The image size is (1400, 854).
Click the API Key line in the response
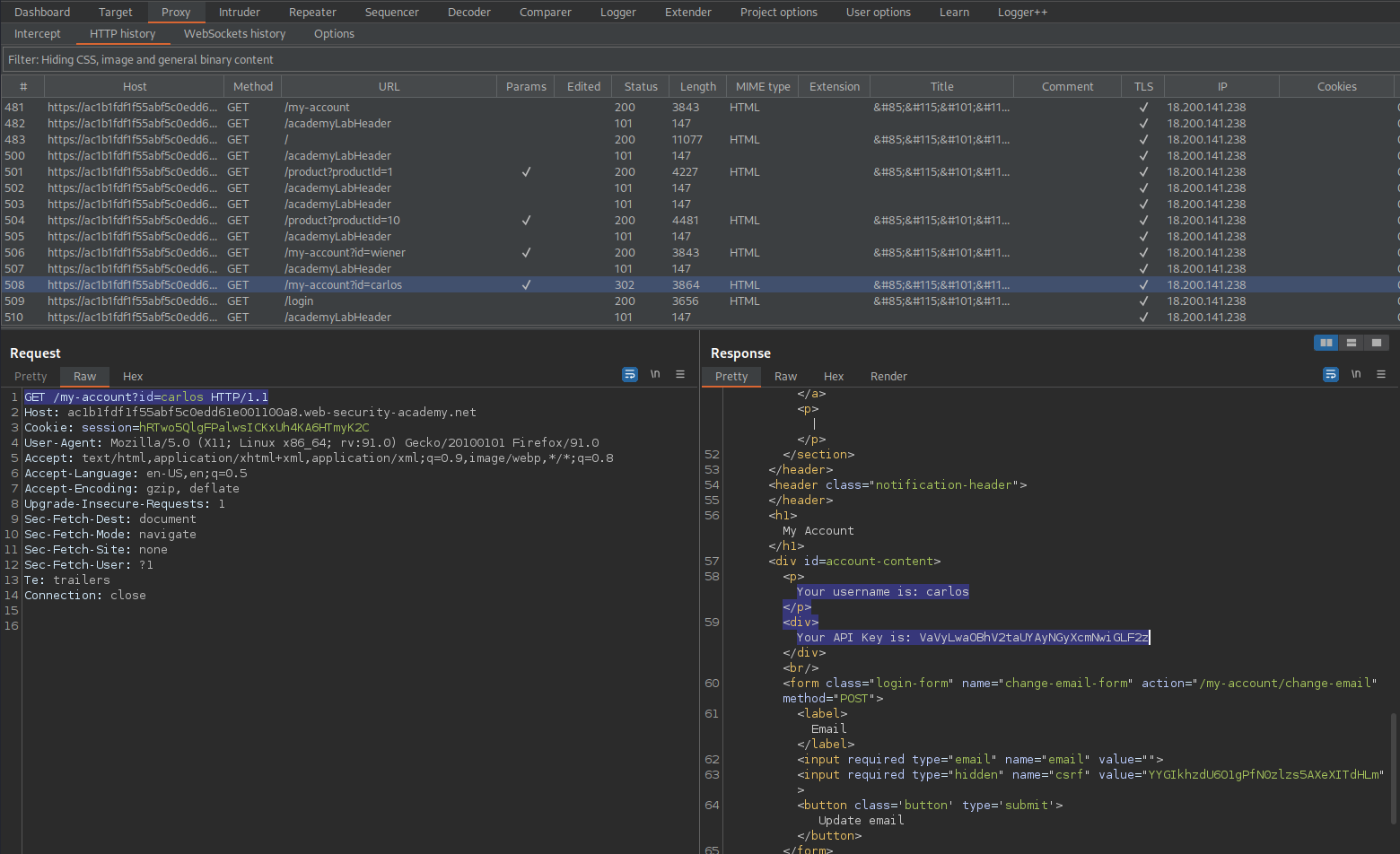973,637
